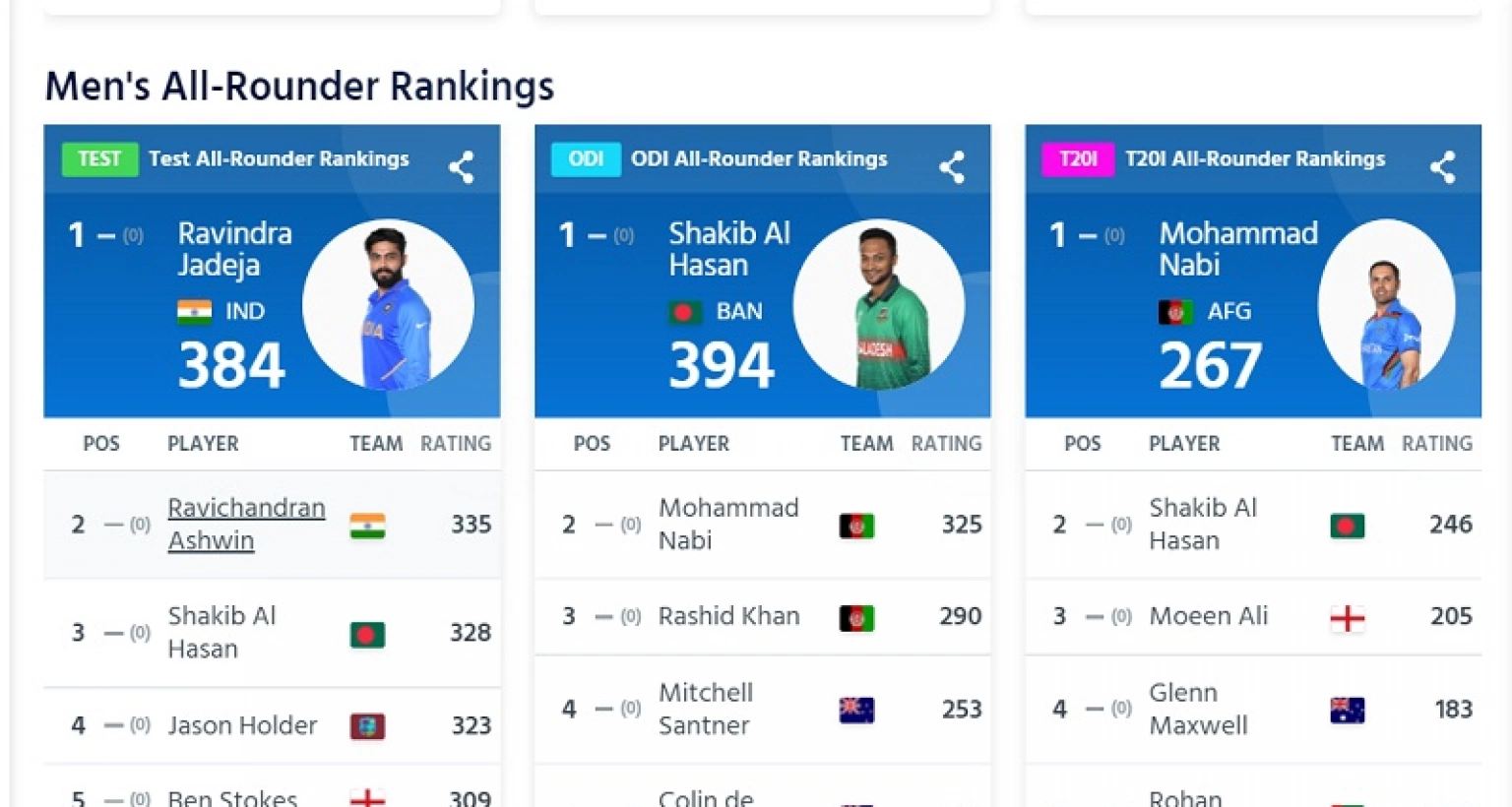Click India flag beside Ravichandran Ashwin

point(367,526)
